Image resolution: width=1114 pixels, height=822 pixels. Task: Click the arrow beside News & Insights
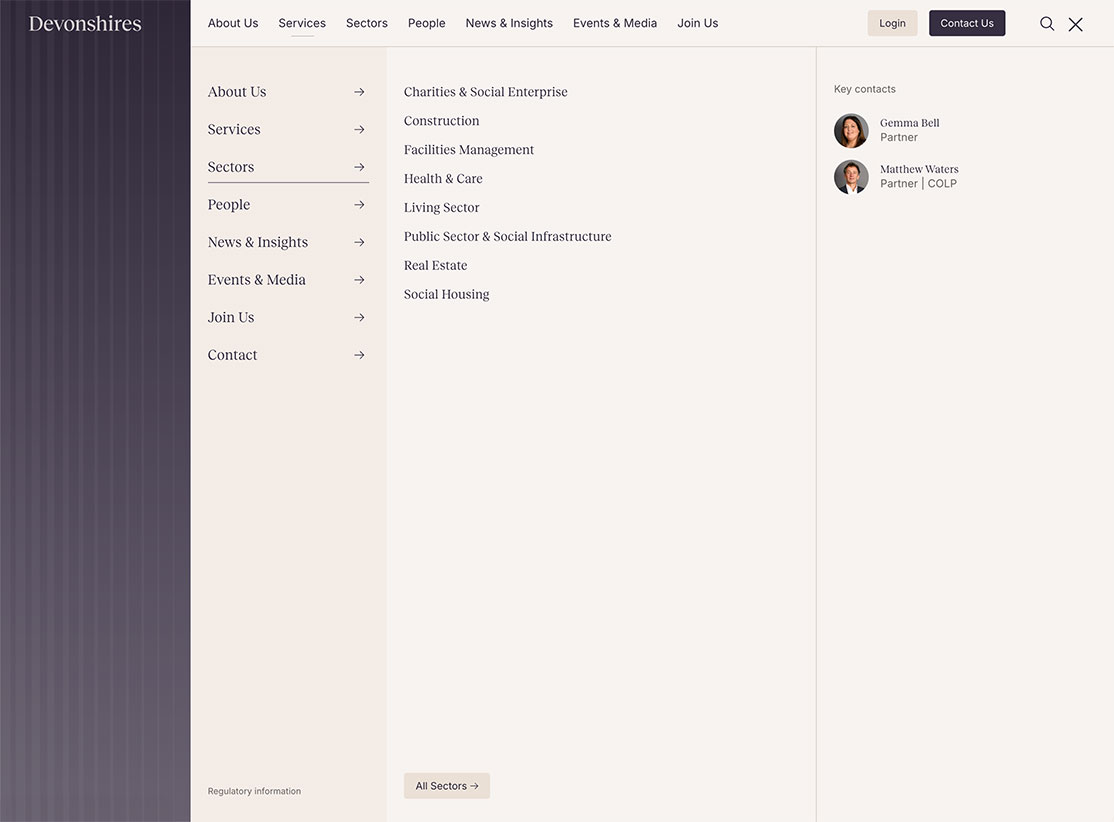pos(359,243)
